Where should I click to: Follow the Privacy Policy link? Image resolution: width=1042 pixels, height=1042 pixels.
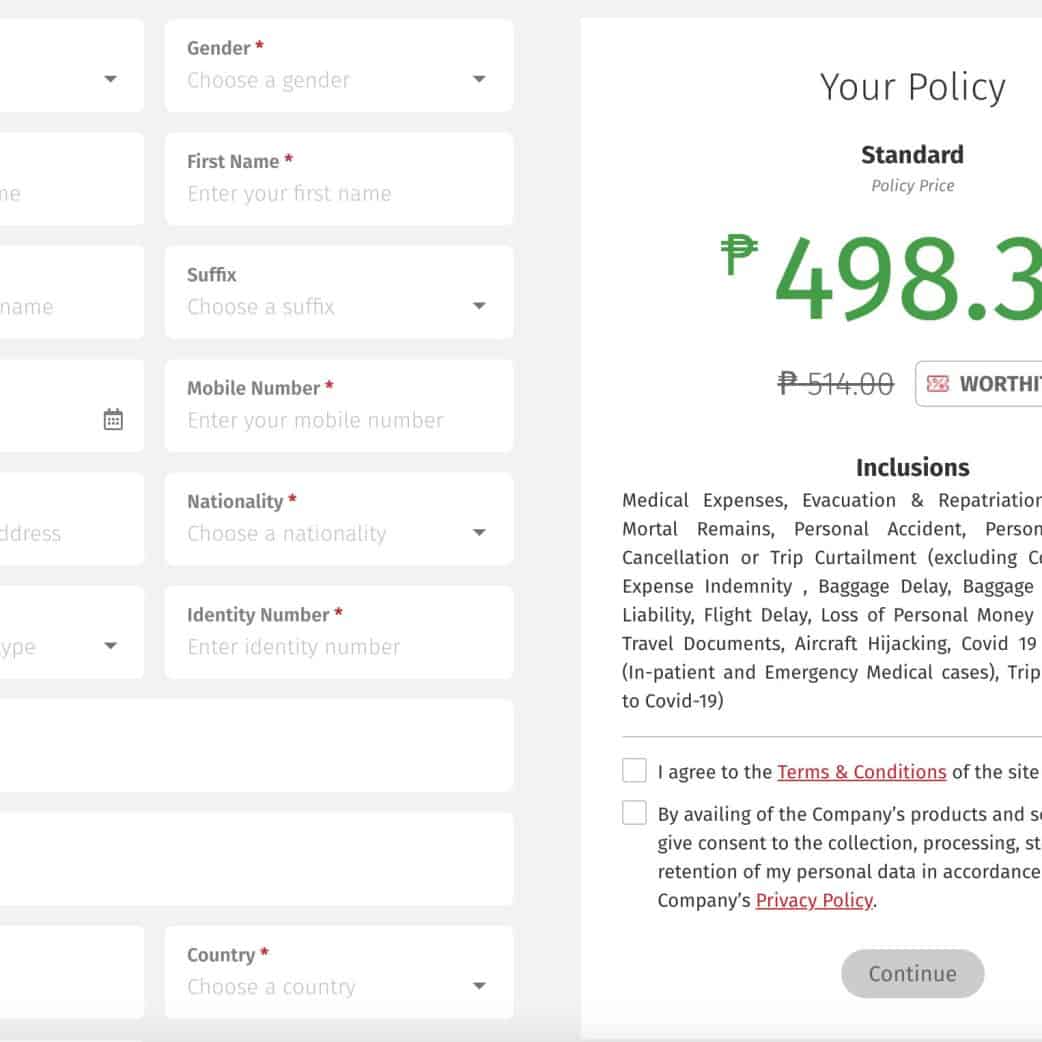pos(814,900)
